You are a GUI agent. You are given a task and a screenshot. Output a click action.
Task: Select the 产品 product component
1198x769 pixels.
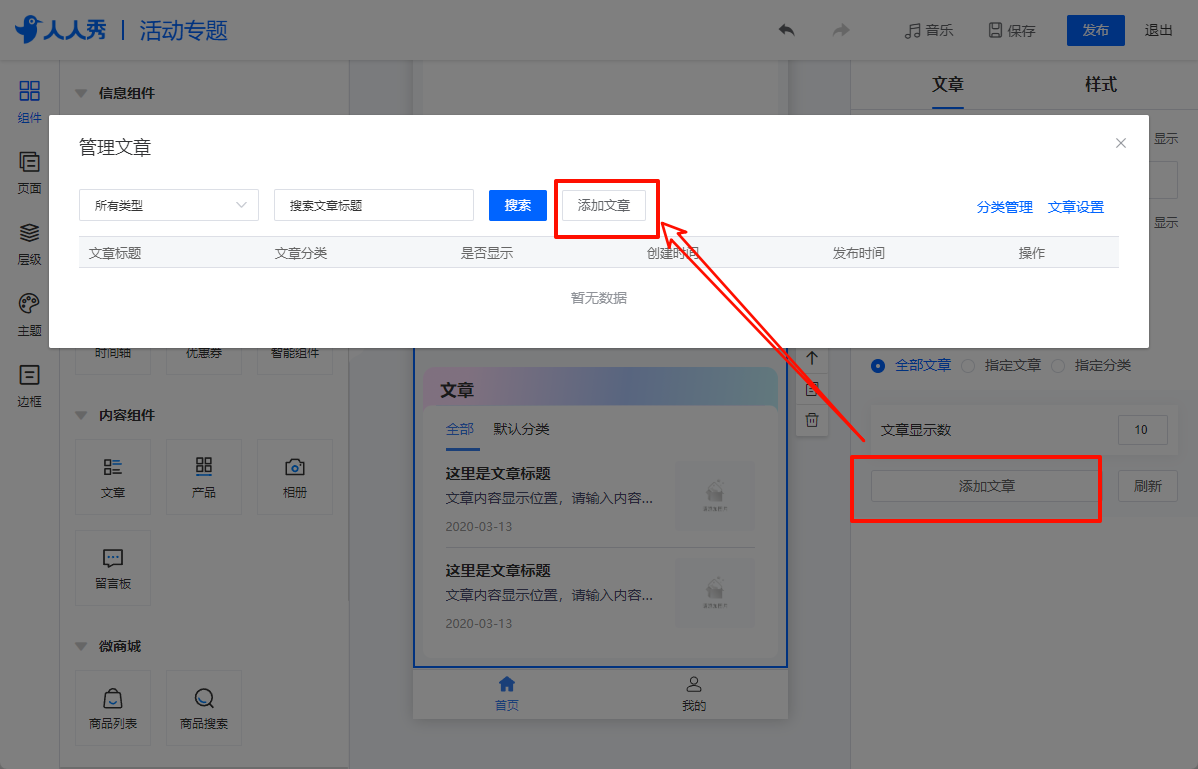click(x=204, y=477)
